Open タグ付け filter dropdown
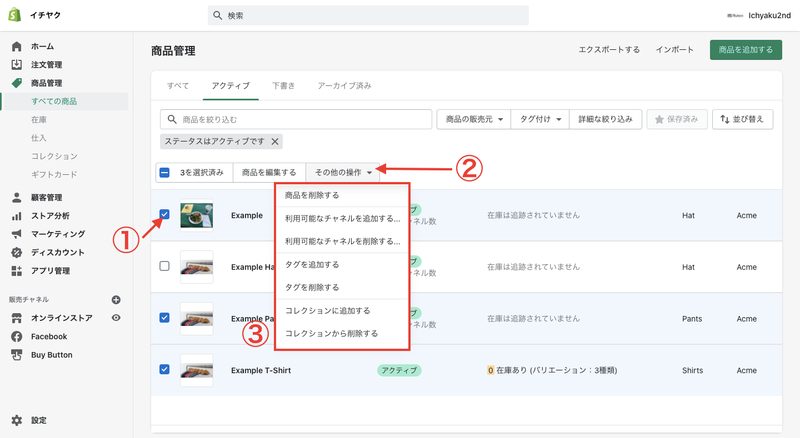Viewport: 800px width, 438px height. click(x=540, y=119)
